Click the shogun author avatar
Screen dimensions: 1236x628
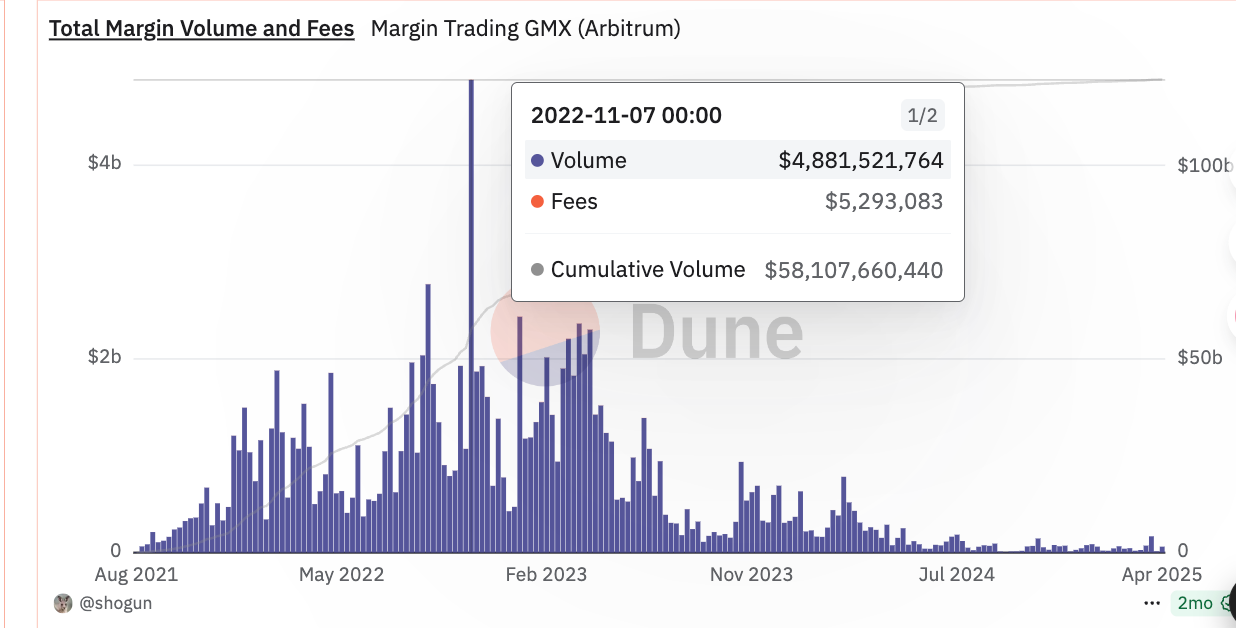pyautogui.click(x=63, y=603)
